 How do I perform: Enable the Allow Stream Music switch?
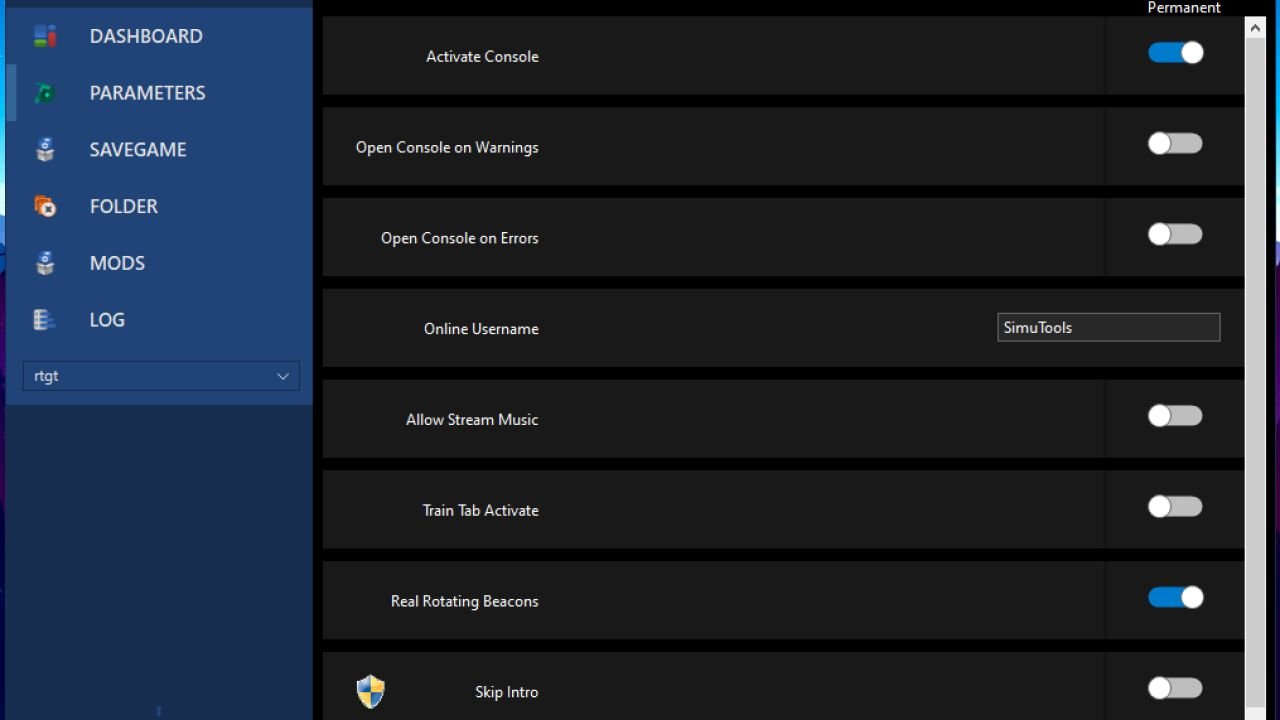1175,416
